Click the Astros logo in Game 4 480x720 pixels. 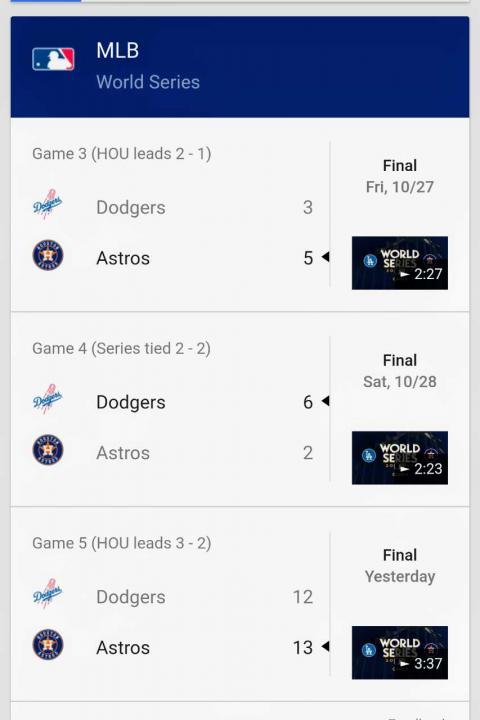pos(48,450)
